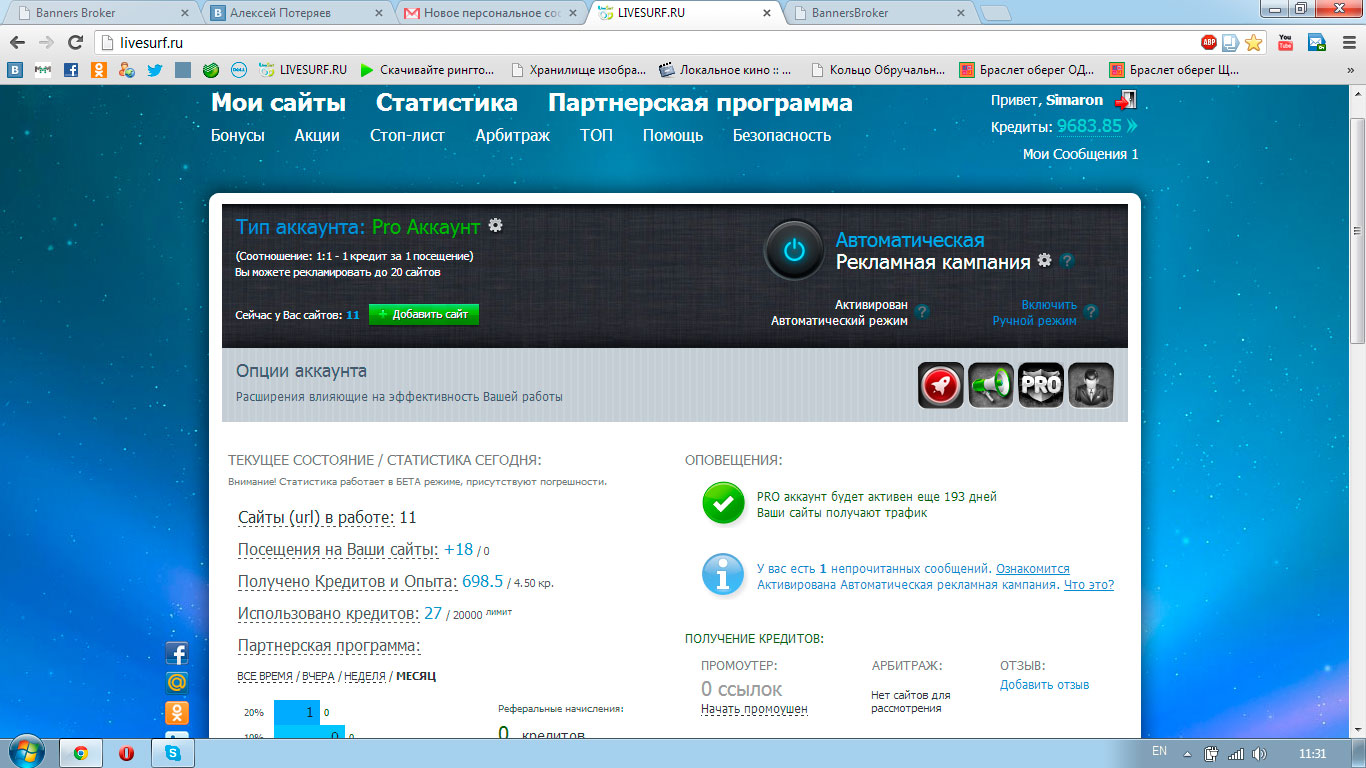The width and height of the screenshot is (1366, 768).
Task: Open the Арбитраж page
Action: coord(512,136)
